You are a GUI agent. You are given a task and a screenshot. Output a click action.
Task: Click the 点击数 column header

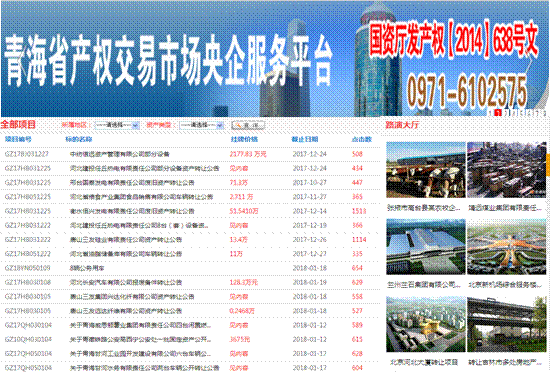pos(361,139)
